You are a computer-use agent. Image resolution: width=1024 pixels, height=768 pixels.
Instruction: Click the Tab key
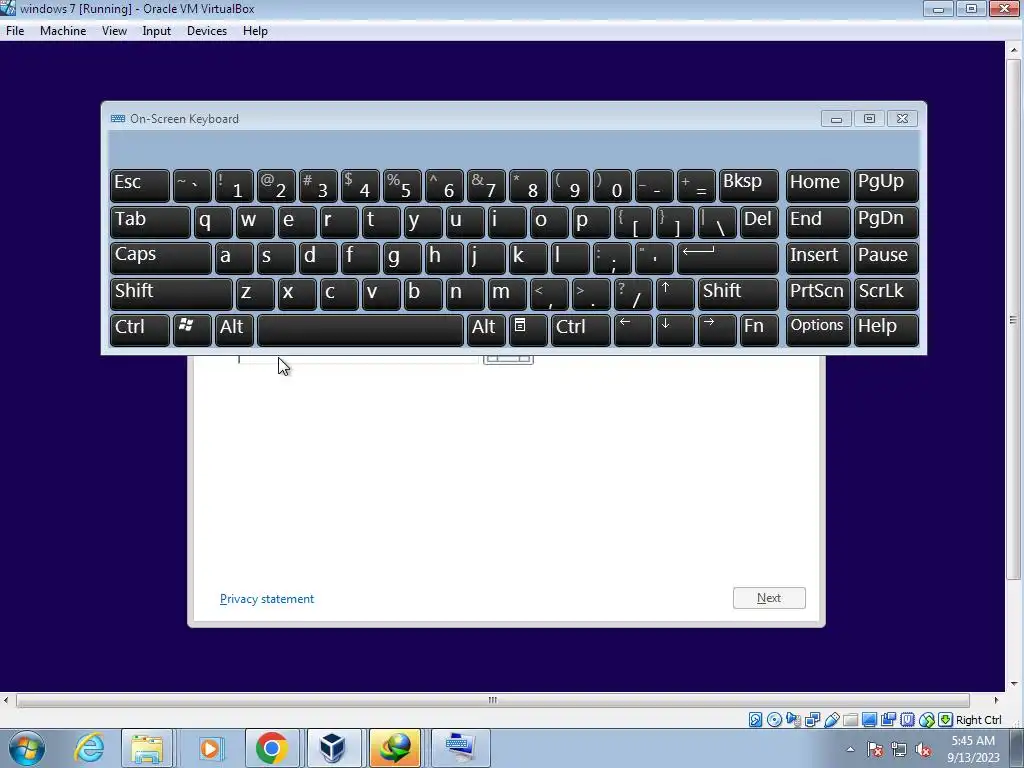click(x=150, y=221)
